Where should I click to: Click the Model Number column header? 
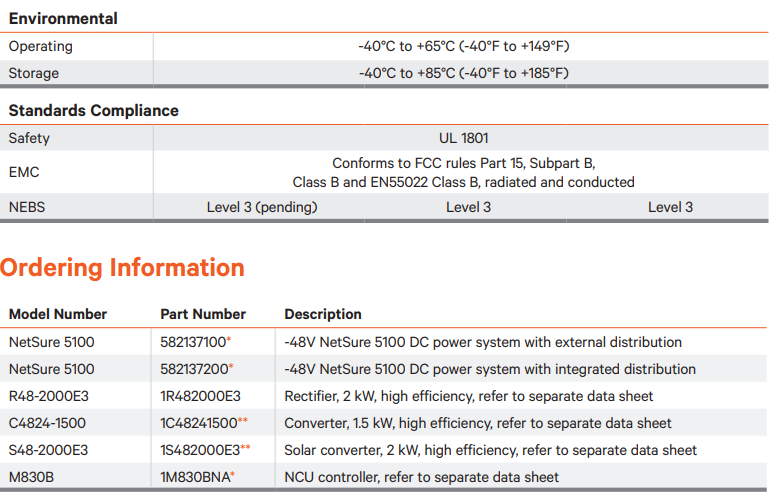pos(58,314)
